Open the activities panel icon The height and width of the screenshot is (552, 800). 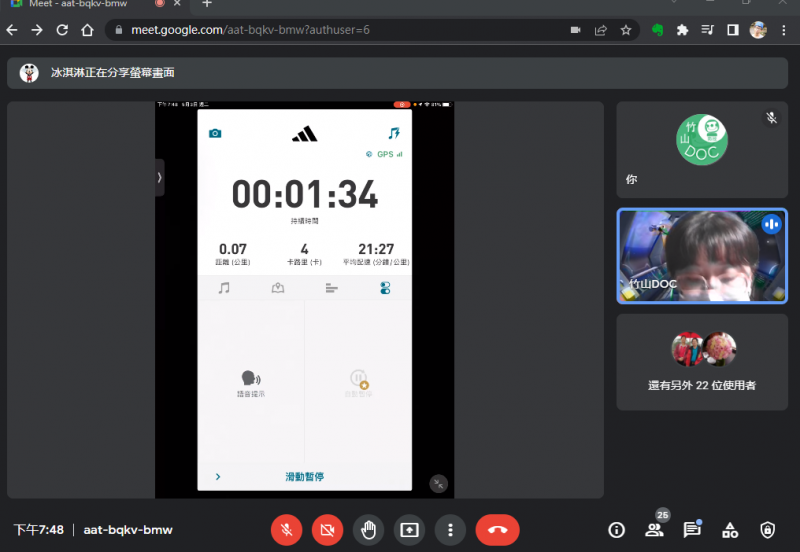730,530
